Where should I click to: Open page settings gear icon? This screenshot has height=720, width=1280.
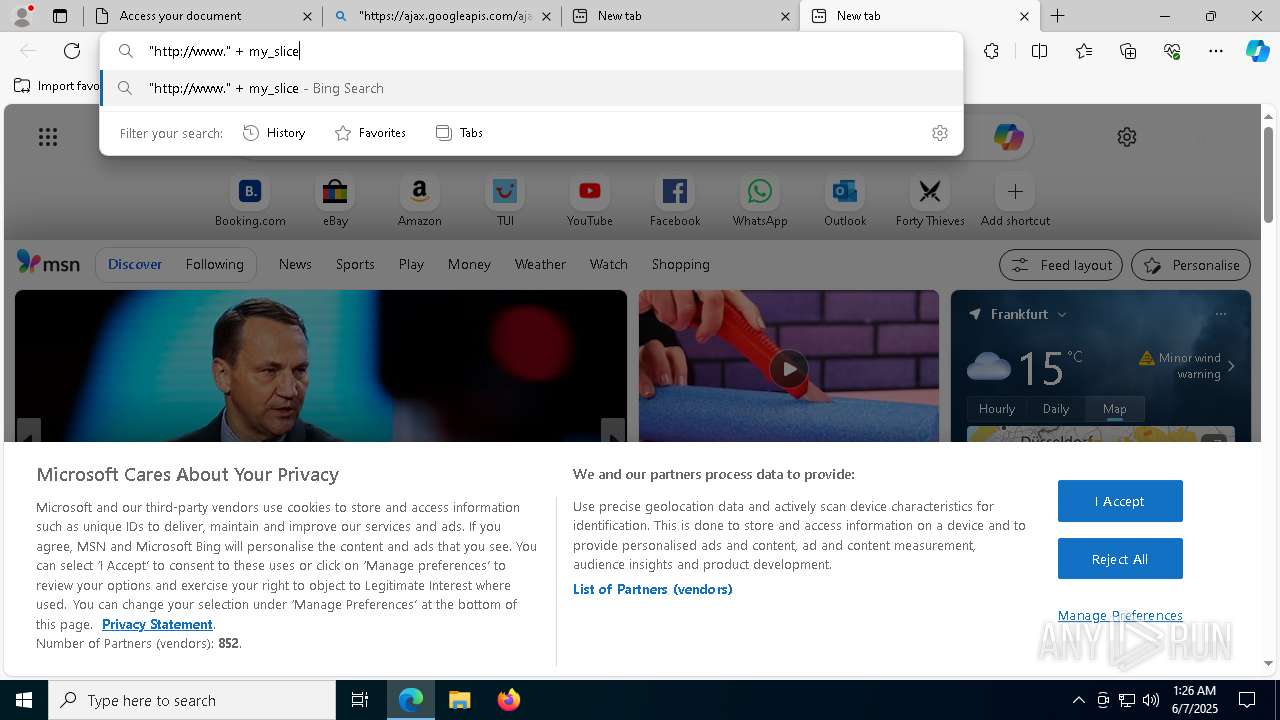(1127, 137)
